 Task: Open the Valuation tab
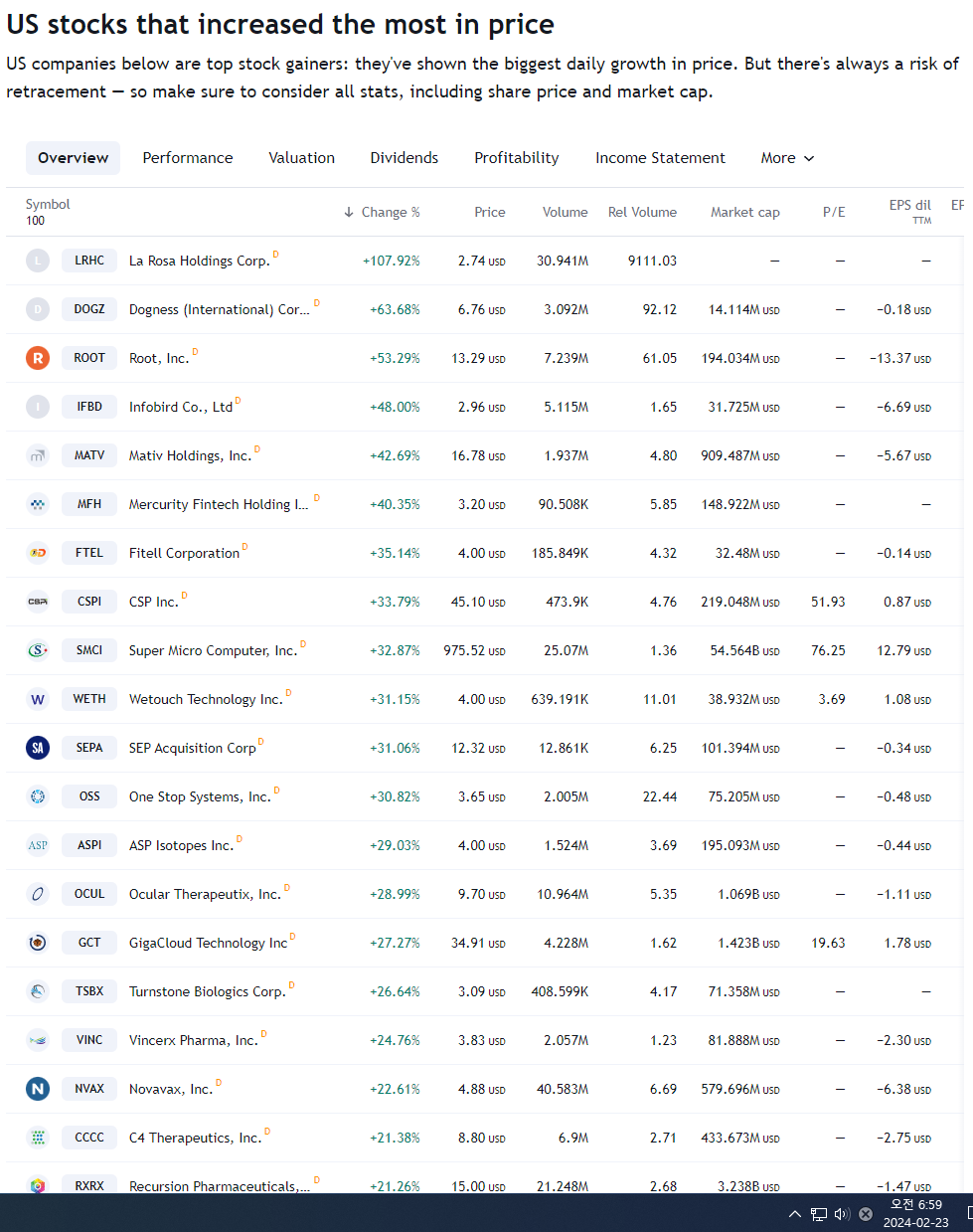coord(301,158)
